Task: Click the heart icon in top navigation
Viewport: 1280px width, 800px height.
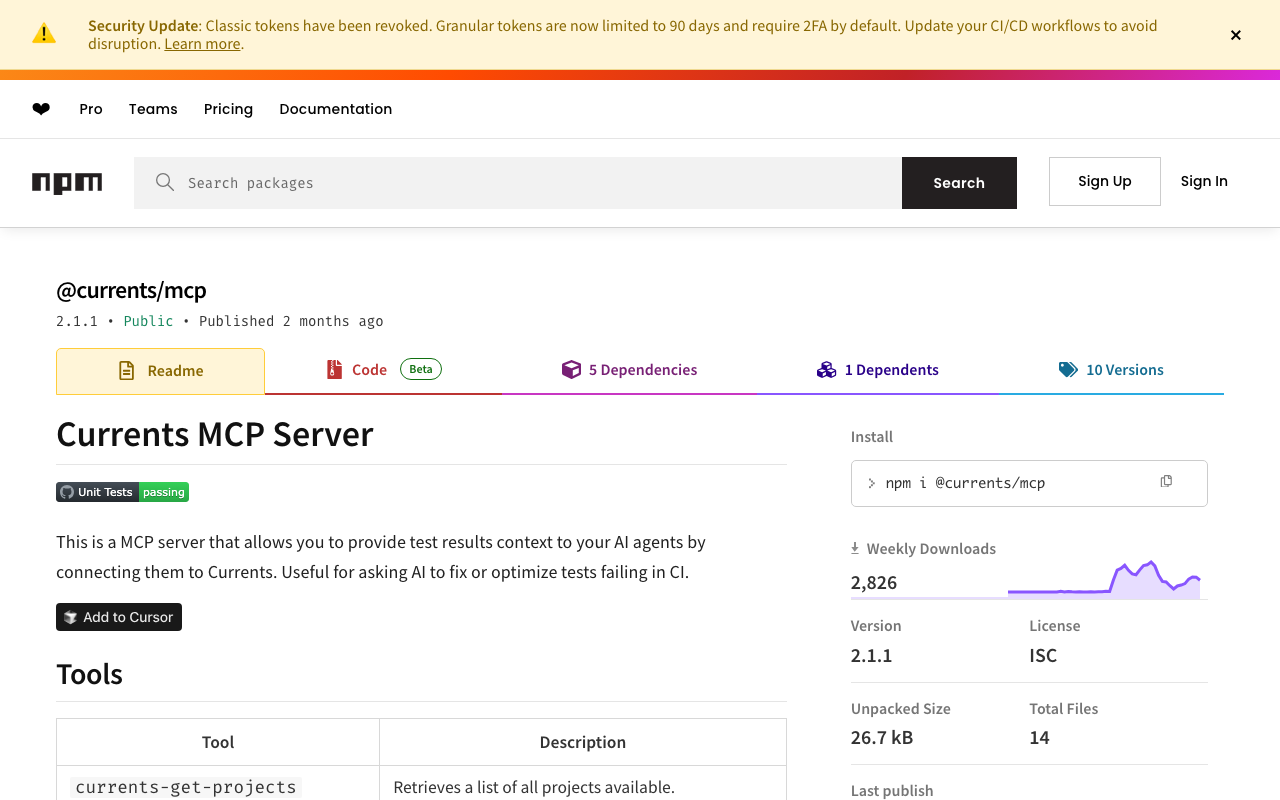Action: (41, 109)
